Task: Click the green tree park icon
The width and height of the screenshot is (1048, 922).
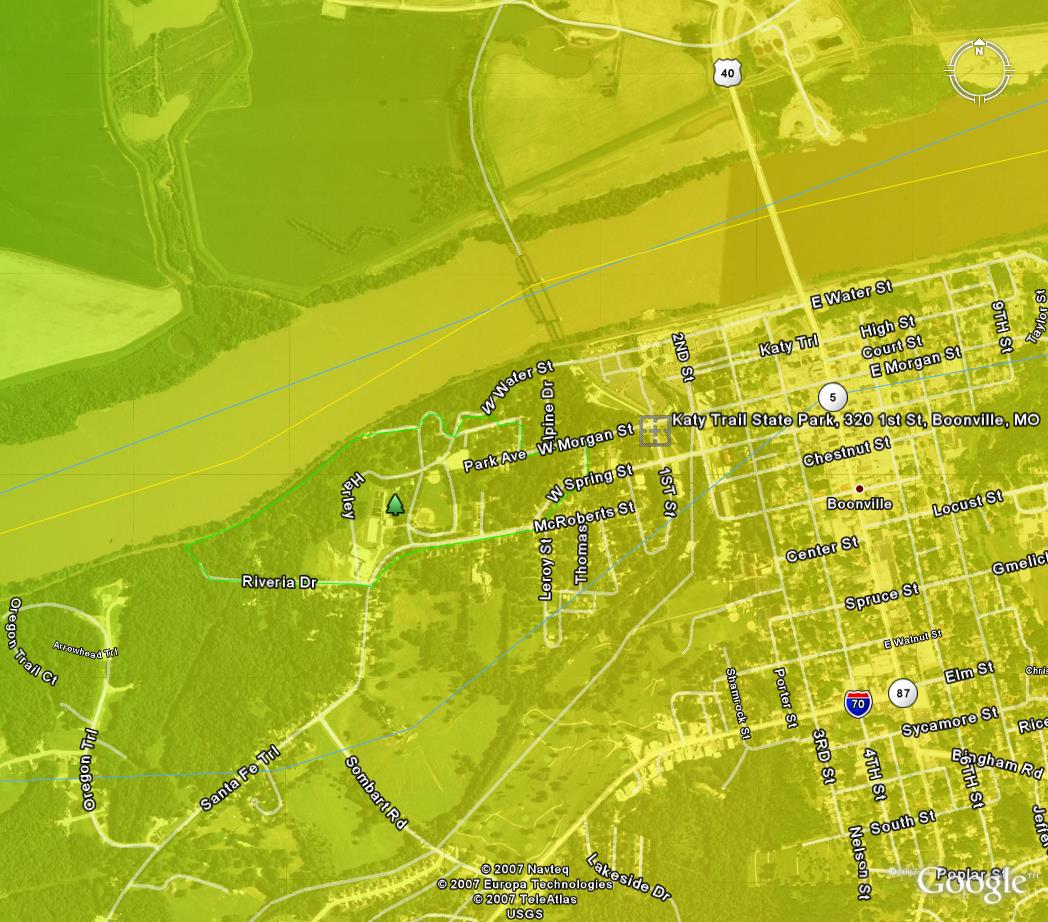Action: pos(395,505)
